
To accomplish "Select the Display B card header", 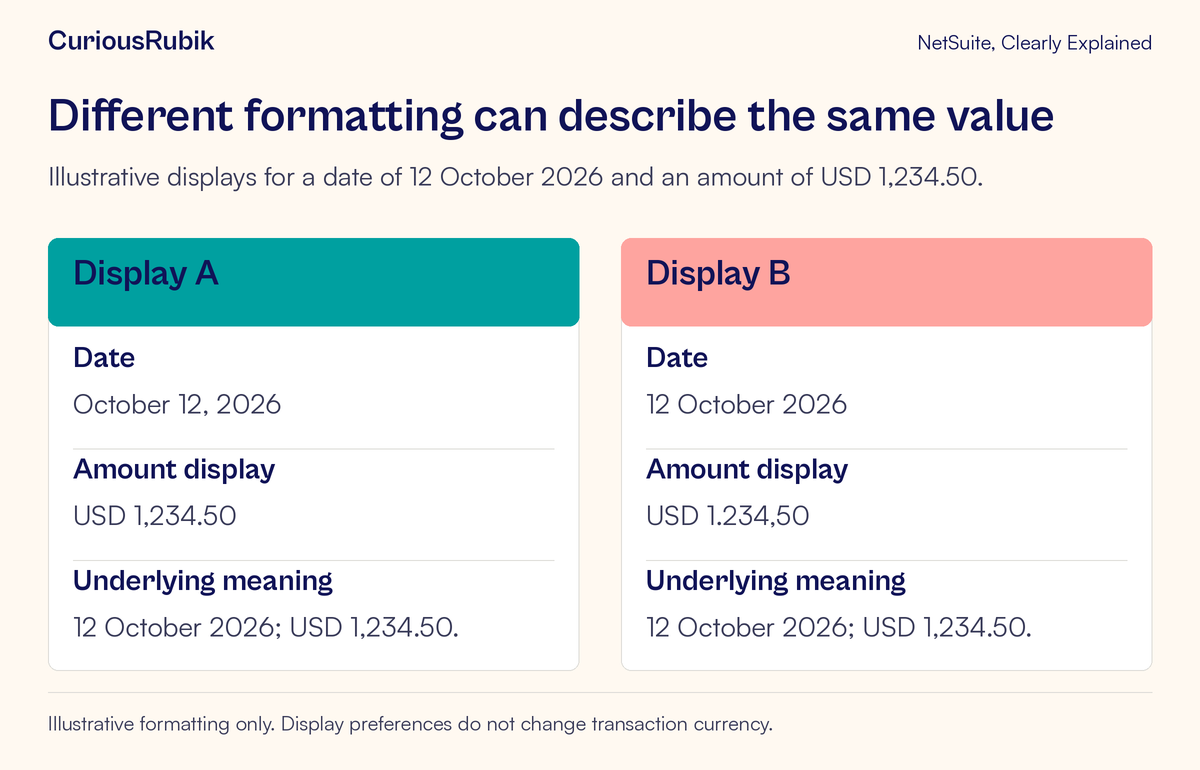I will point(886,282).
